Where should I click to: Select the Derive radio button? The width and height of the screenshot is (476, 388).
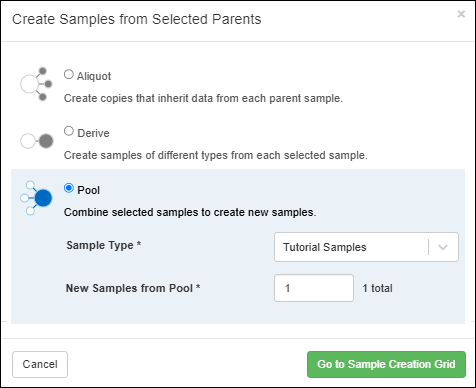pos(69,131)
